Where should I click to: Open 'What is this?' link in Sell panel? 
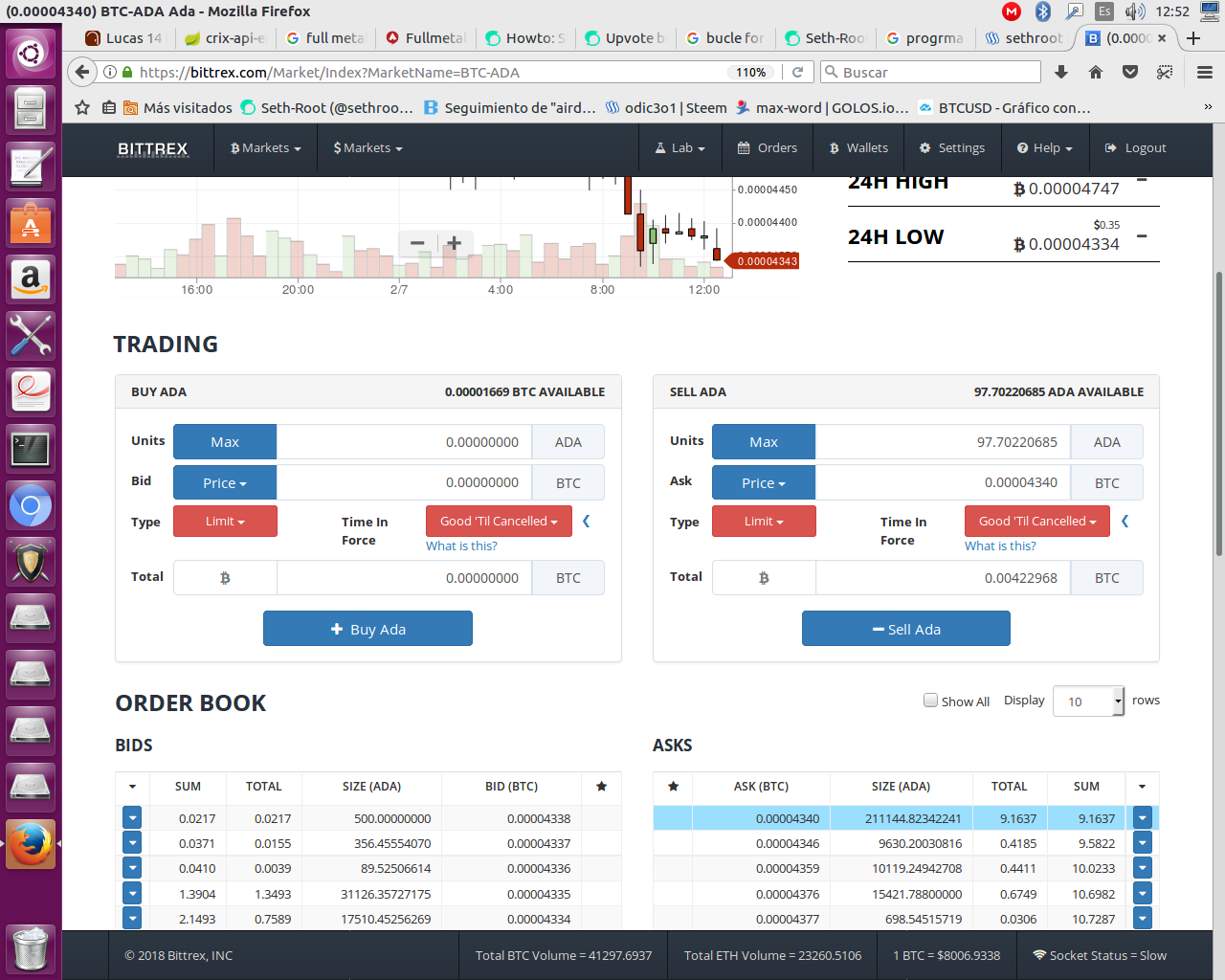click(1000, 546)
